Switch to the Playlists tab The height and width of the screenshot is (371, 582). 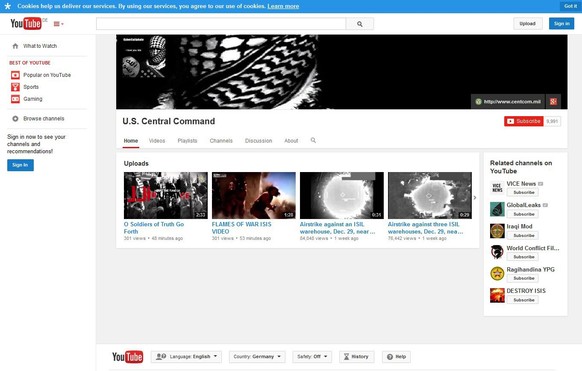(187, 141)
